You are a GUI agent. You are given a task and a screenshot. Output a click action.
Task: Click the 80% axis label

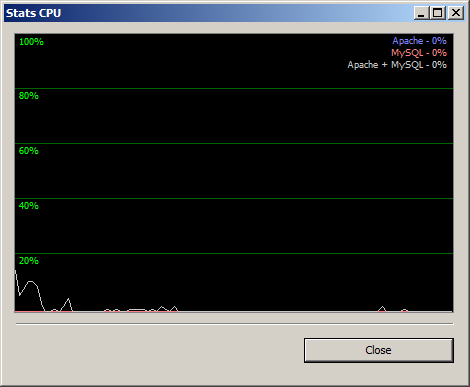click(29, 96)
